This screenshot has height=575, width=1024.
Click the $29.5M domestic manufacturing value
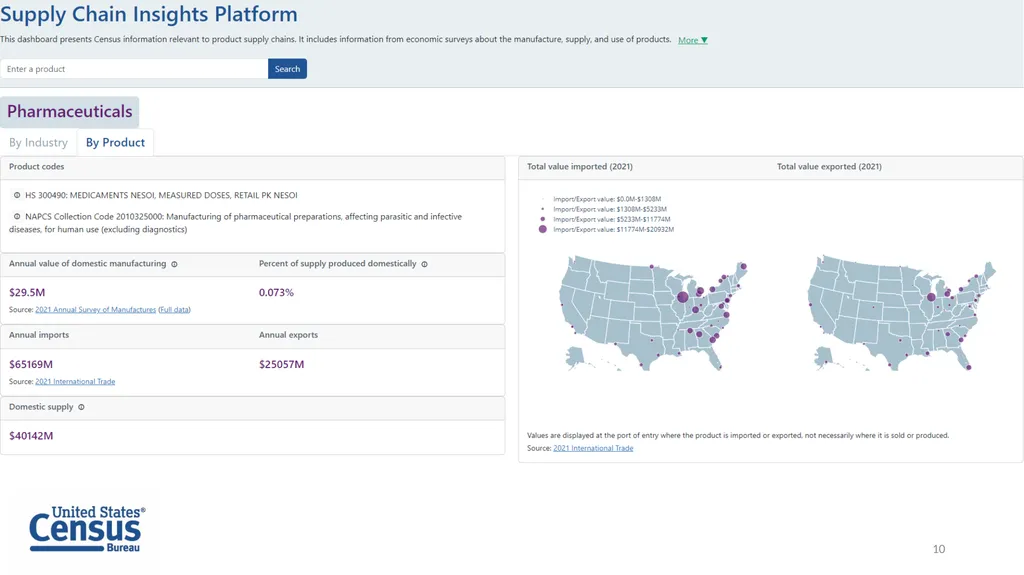[x=27, y=292]
